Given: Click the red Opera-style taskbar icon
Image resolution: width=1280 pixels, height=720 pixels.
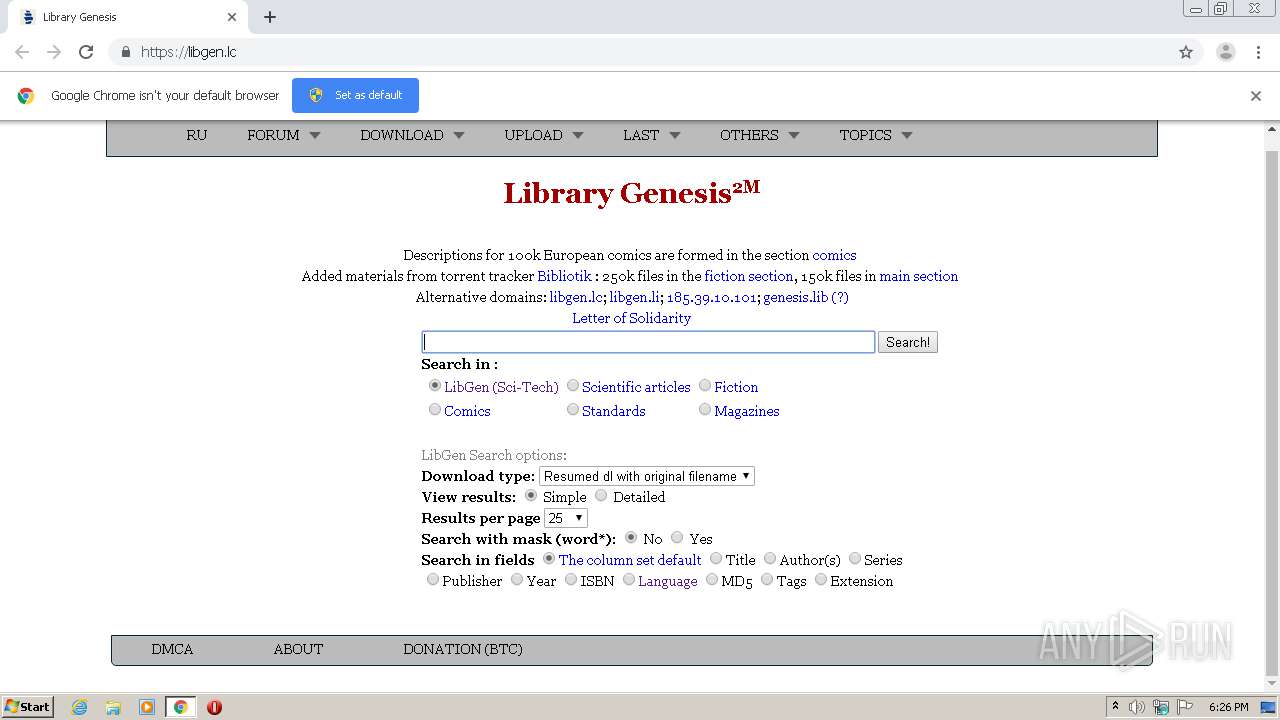Looking at the screenshot, I should pyautogui.click(x=214, y=707).
